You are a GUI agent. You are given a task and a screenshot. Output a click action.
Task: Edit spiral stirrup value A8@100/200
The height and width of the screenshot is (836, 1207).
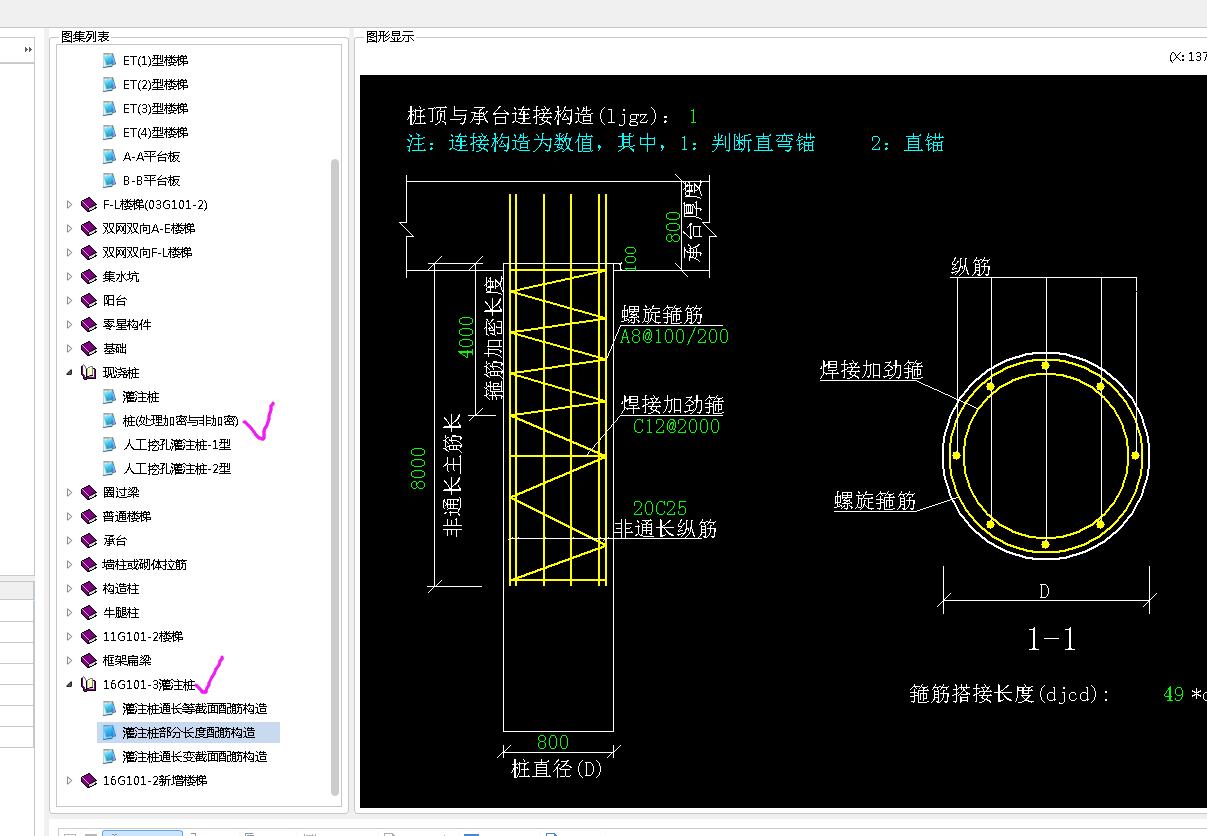675,336
